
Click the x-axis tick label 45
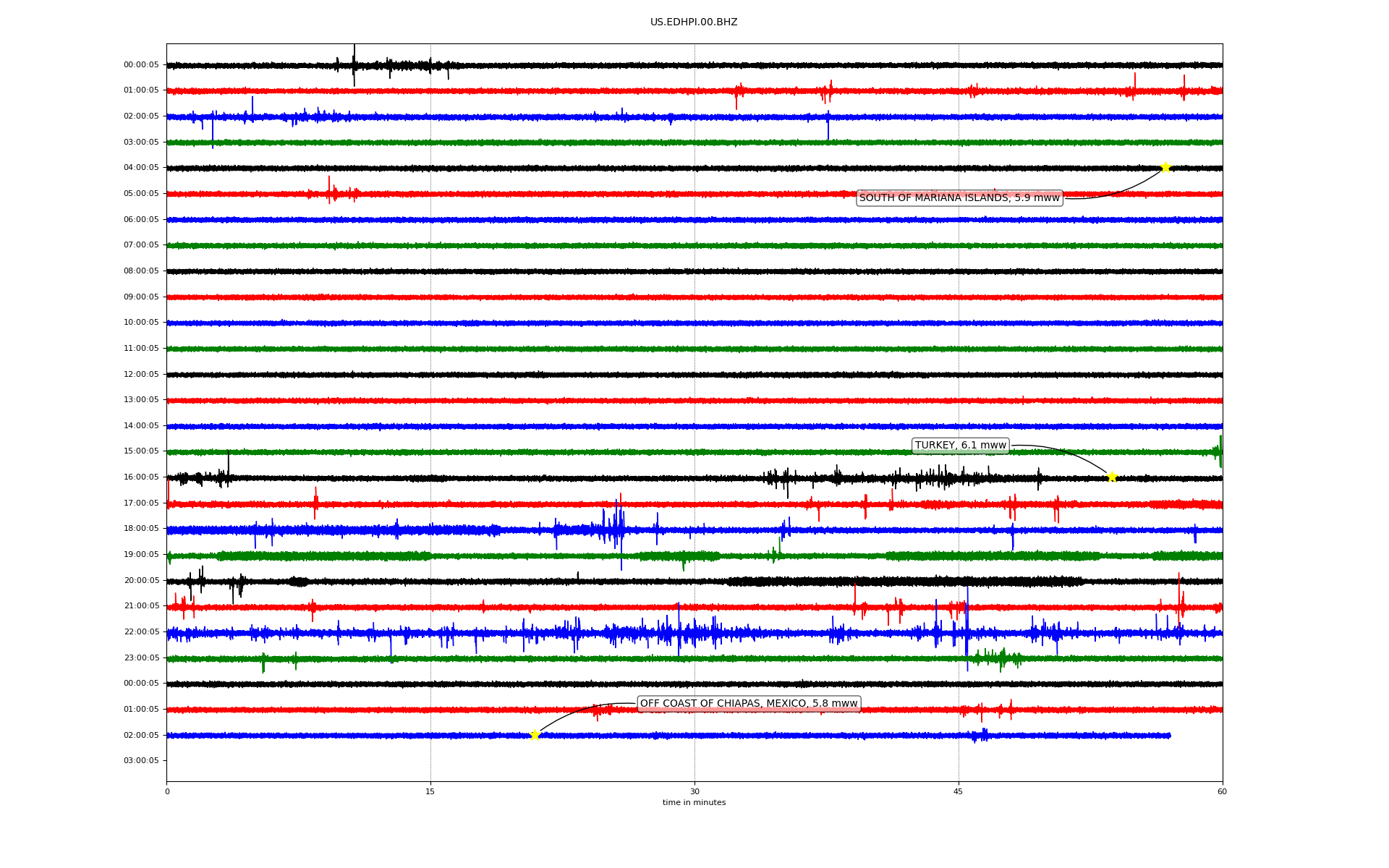click(959, 792)
